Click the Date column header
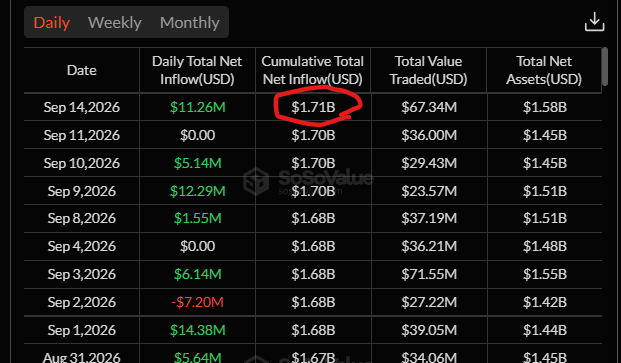621x363 pixels. pos(82,70)
